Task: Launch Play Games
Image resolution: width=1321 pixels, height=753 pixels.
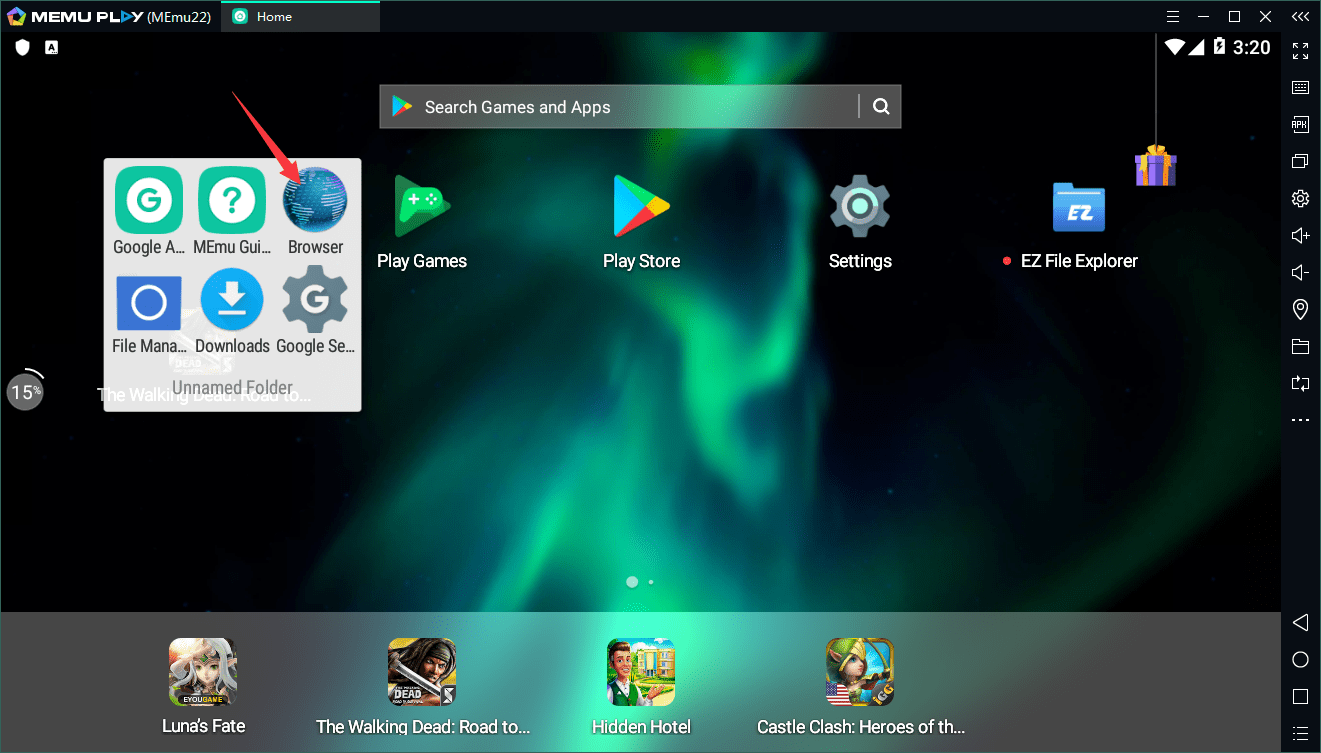Action: 422,206
